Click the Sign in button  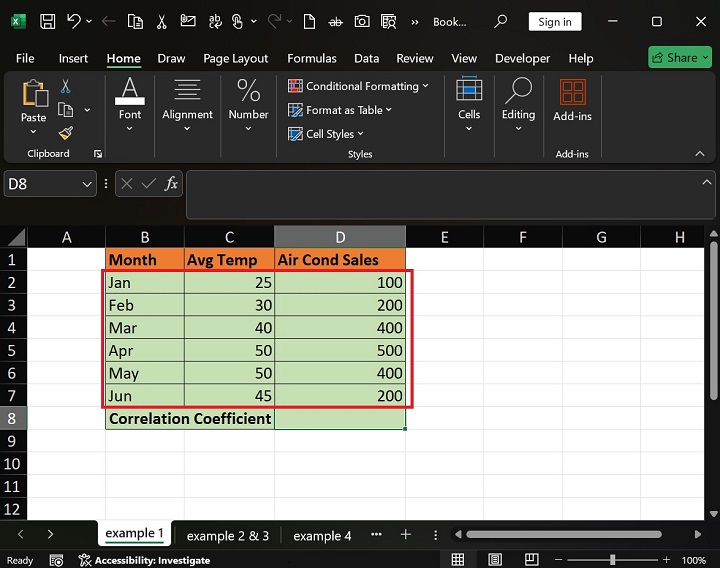(555, 22)
